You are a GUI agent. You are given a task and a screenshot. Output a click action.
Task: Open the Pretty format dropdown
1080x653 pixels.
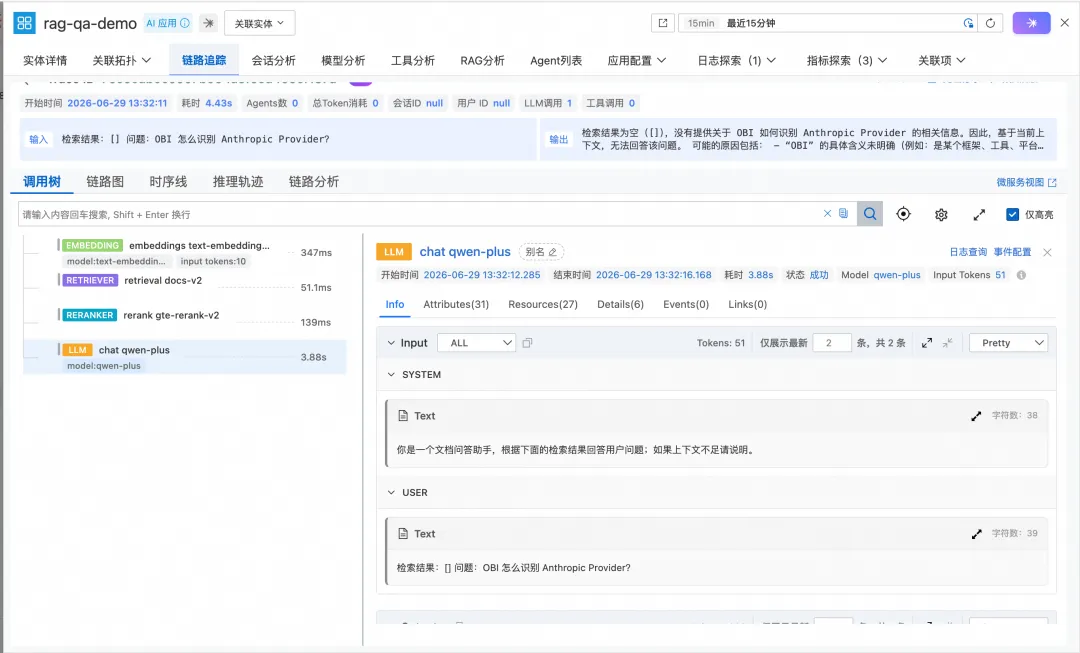tap(1008, 342)
